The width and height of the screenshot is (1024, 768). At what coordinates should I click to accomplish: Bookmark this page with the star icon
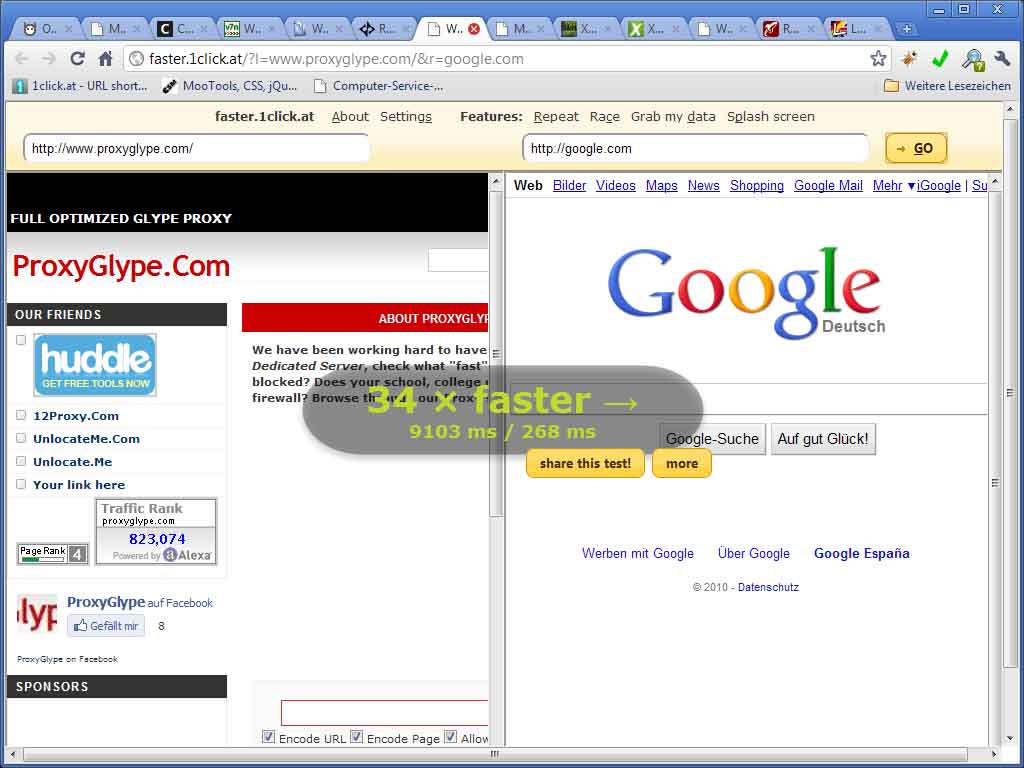click(x=878, y=59)
